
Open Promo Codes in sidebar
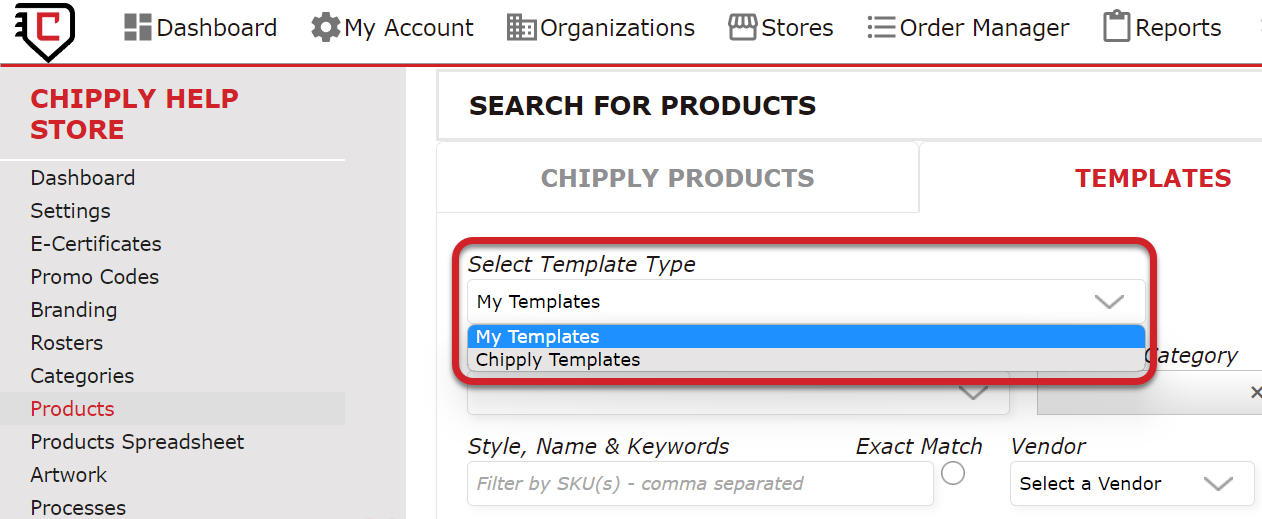point(95,277)
